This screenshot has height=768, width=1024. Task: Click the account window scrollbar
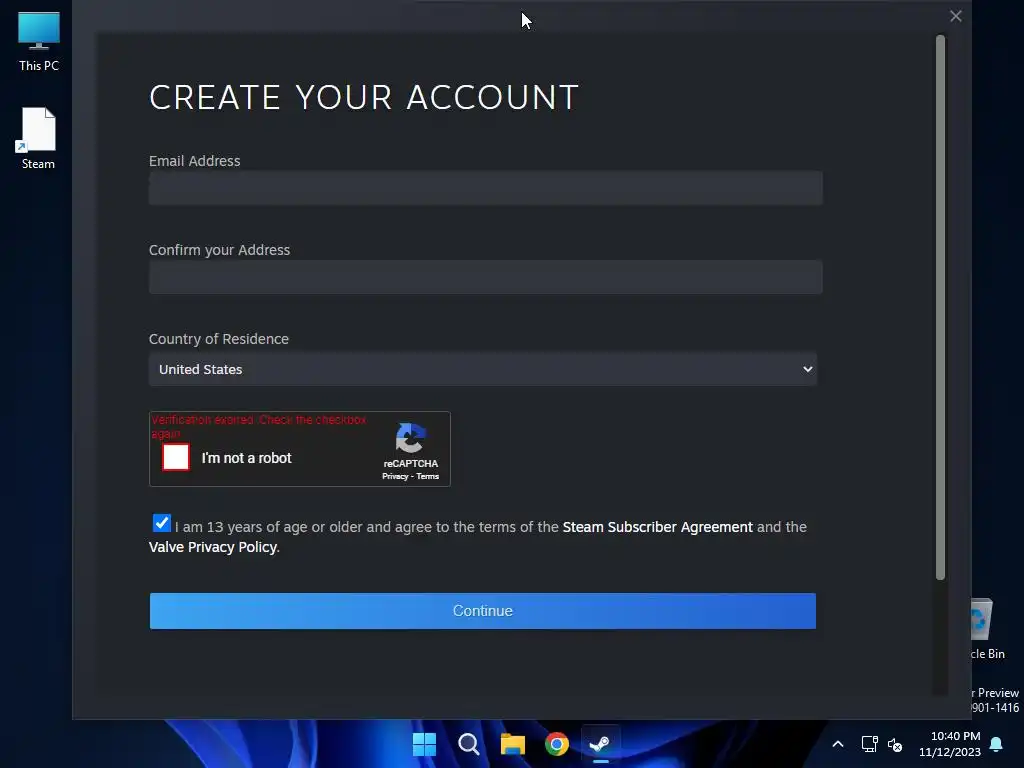[x=940, y=307]
